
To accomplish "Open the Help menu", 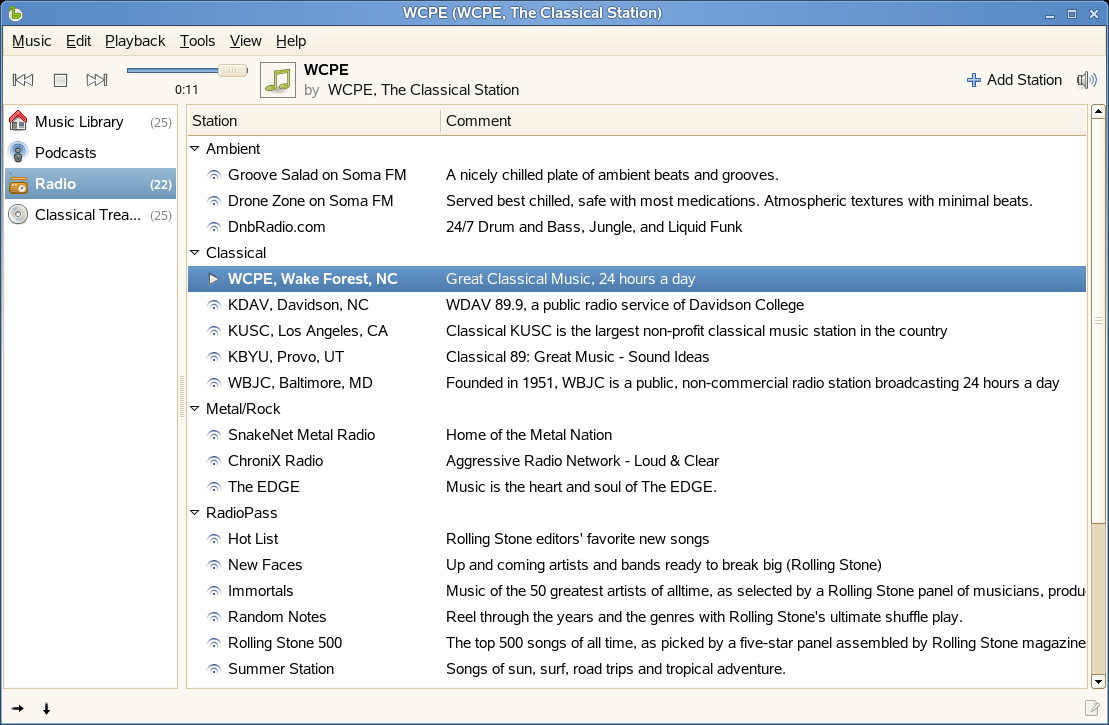I will (x=291, y=41).
